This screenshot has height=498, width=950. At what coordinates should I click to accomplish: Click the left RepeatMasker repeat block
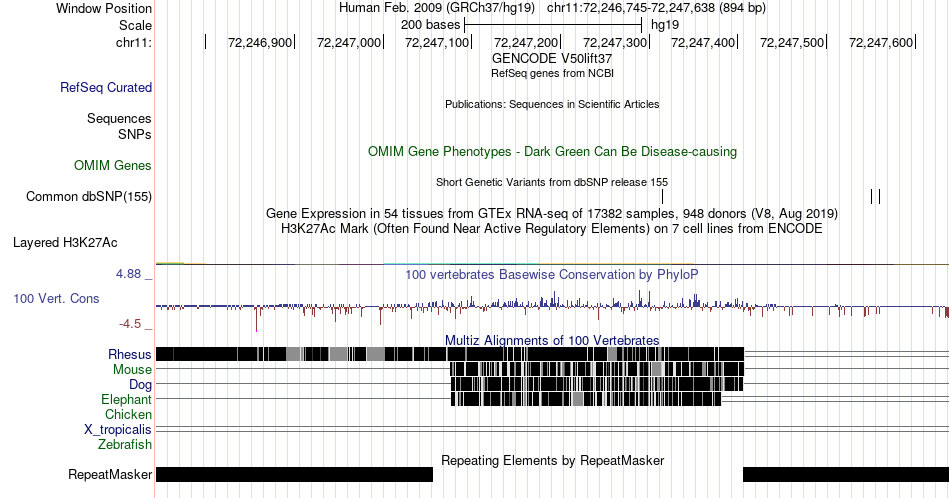click(294, 474)
